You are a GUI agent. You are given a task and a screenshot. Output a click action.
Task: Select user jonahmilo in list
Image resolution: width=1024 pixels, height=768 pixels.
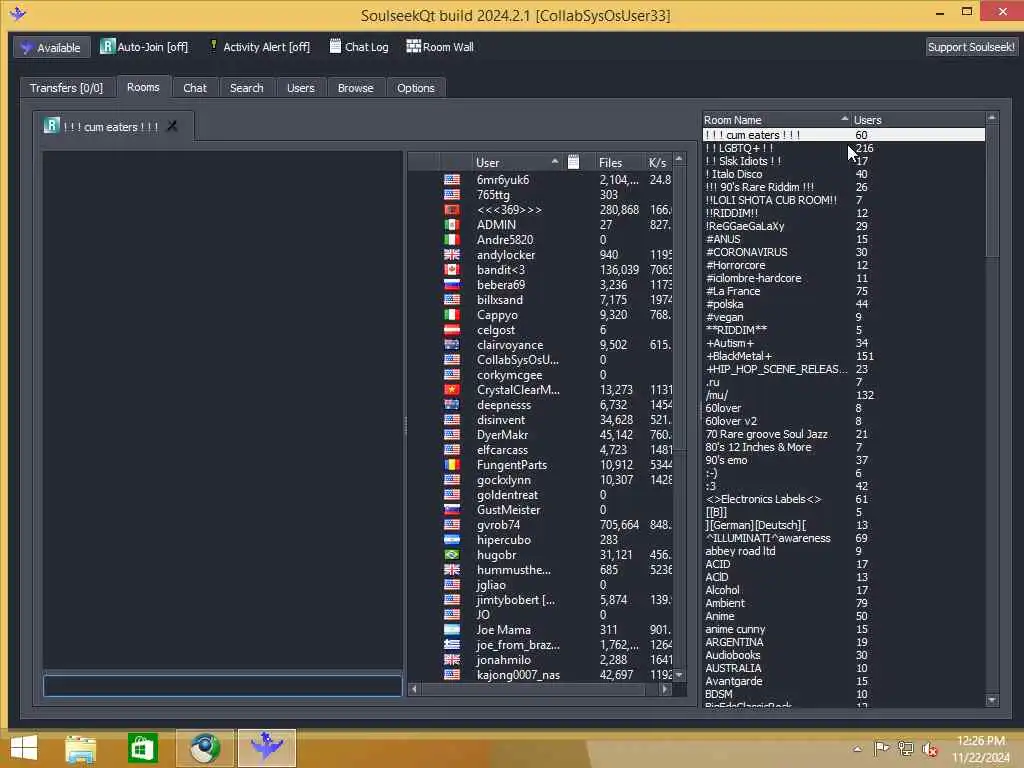[x=504, y=660]
